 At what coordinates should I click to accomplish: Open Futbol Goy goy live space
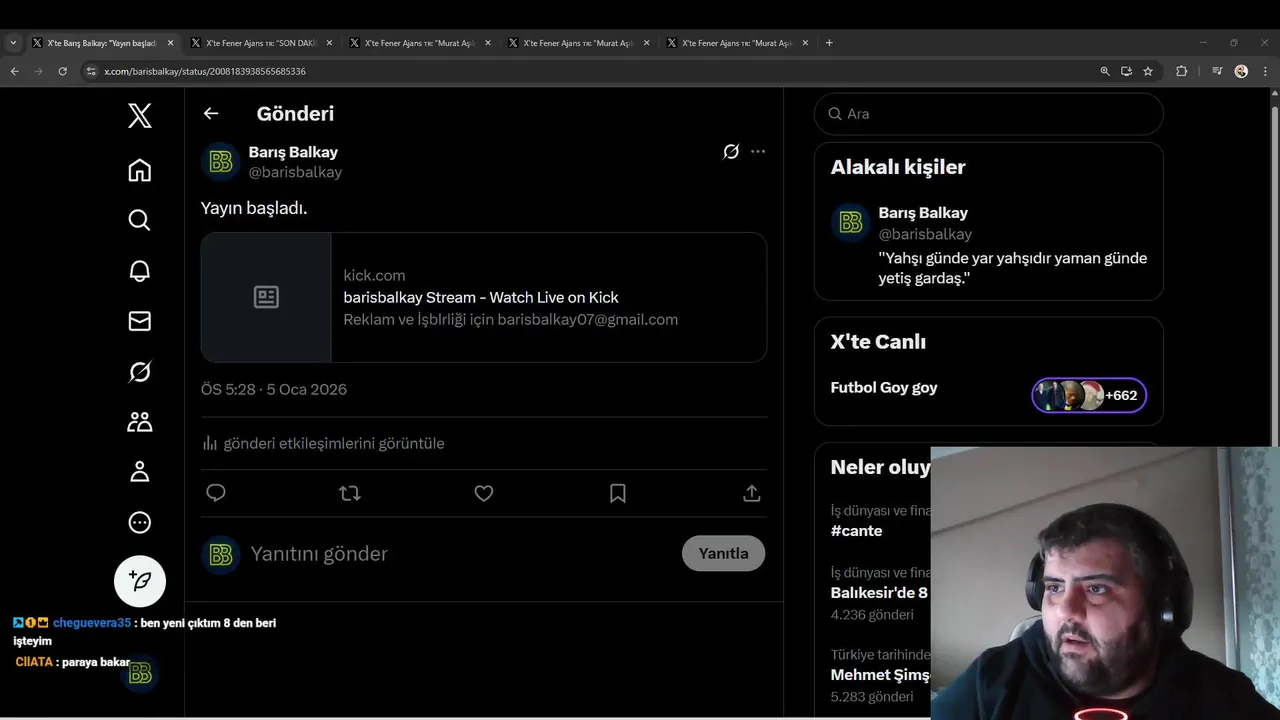pyautogui.click(x=884, y=387)
